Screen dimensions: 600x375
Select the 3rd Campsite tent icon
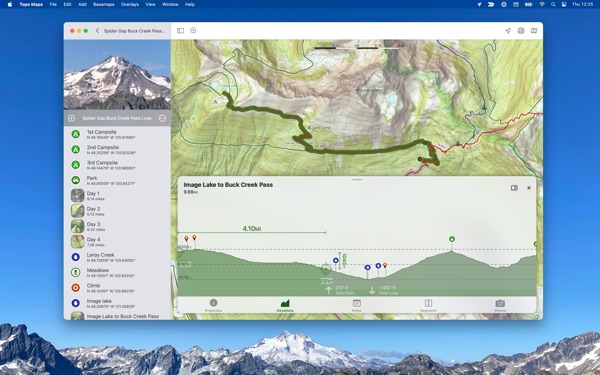coord(76,165)
